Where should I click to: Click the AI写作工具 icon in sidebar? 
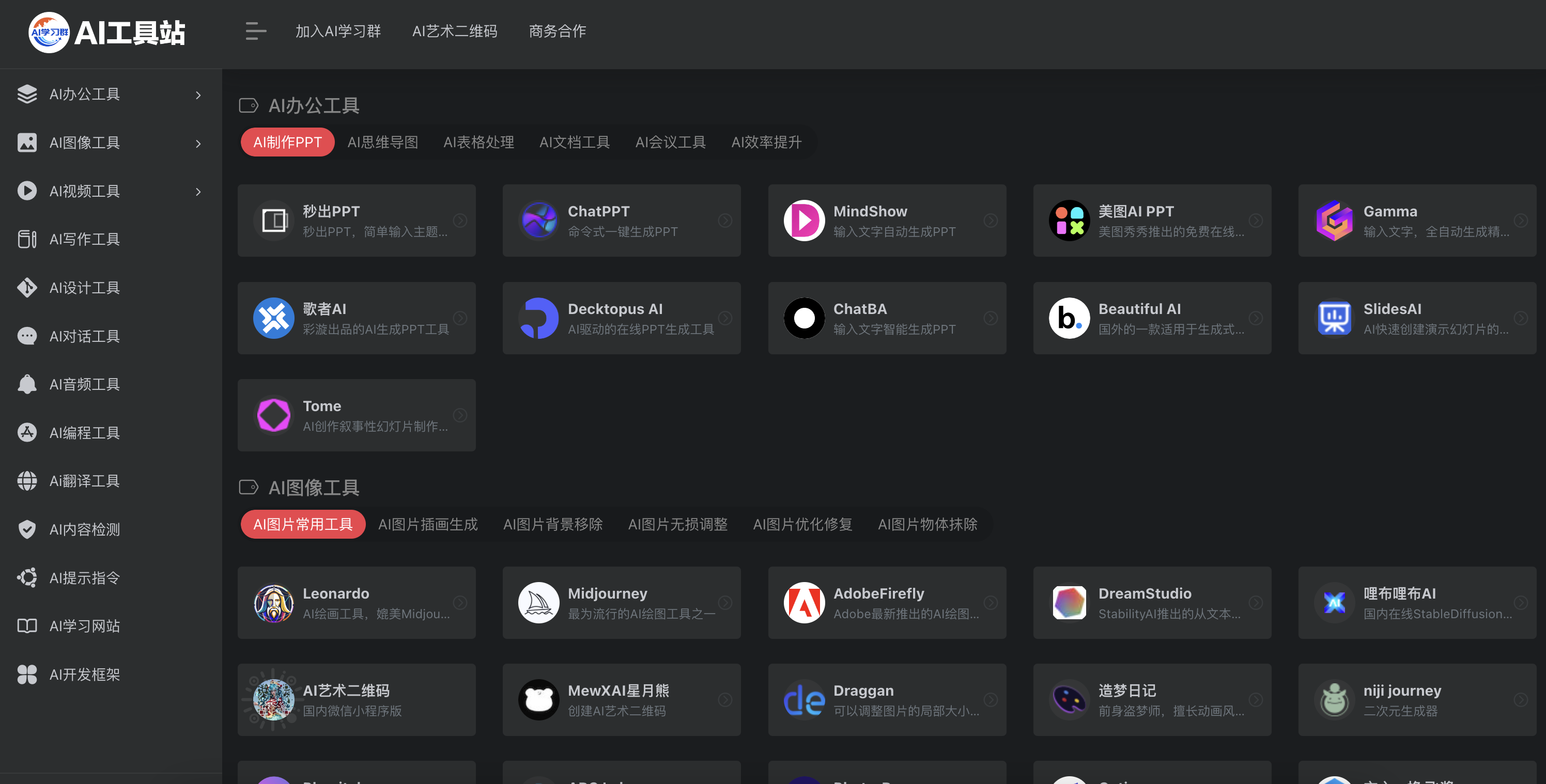coord(27,239)
